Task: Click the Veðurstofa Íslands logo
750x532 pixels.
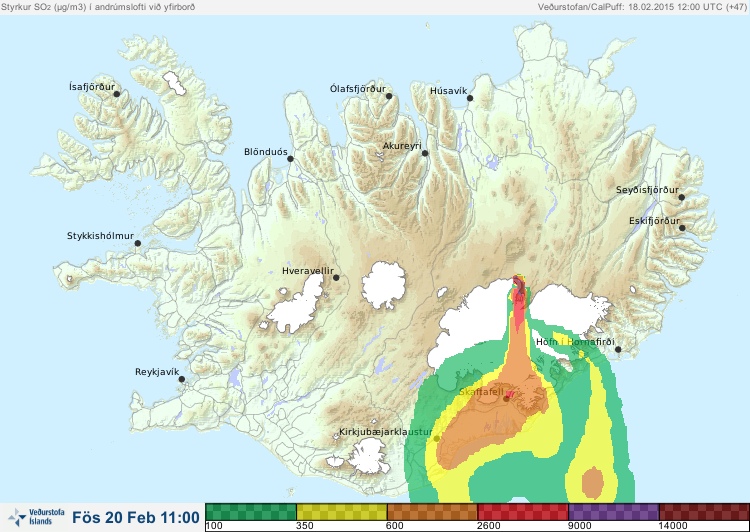Action: 36,517
